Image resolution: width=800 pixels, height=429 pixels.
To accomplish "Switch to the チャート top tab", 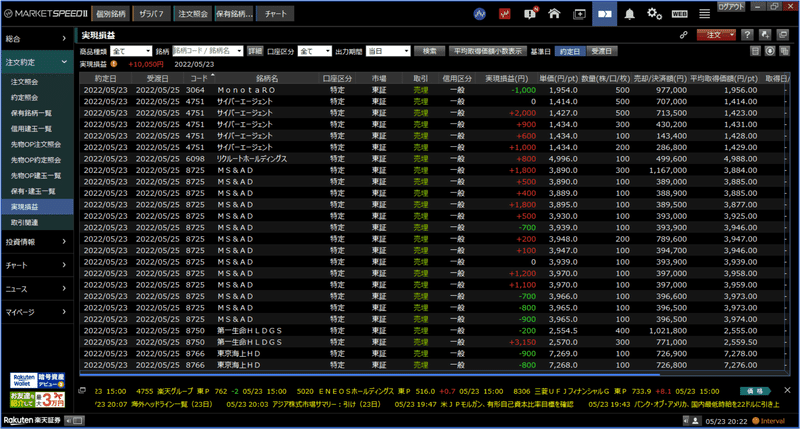I will [x=276, y=14].
